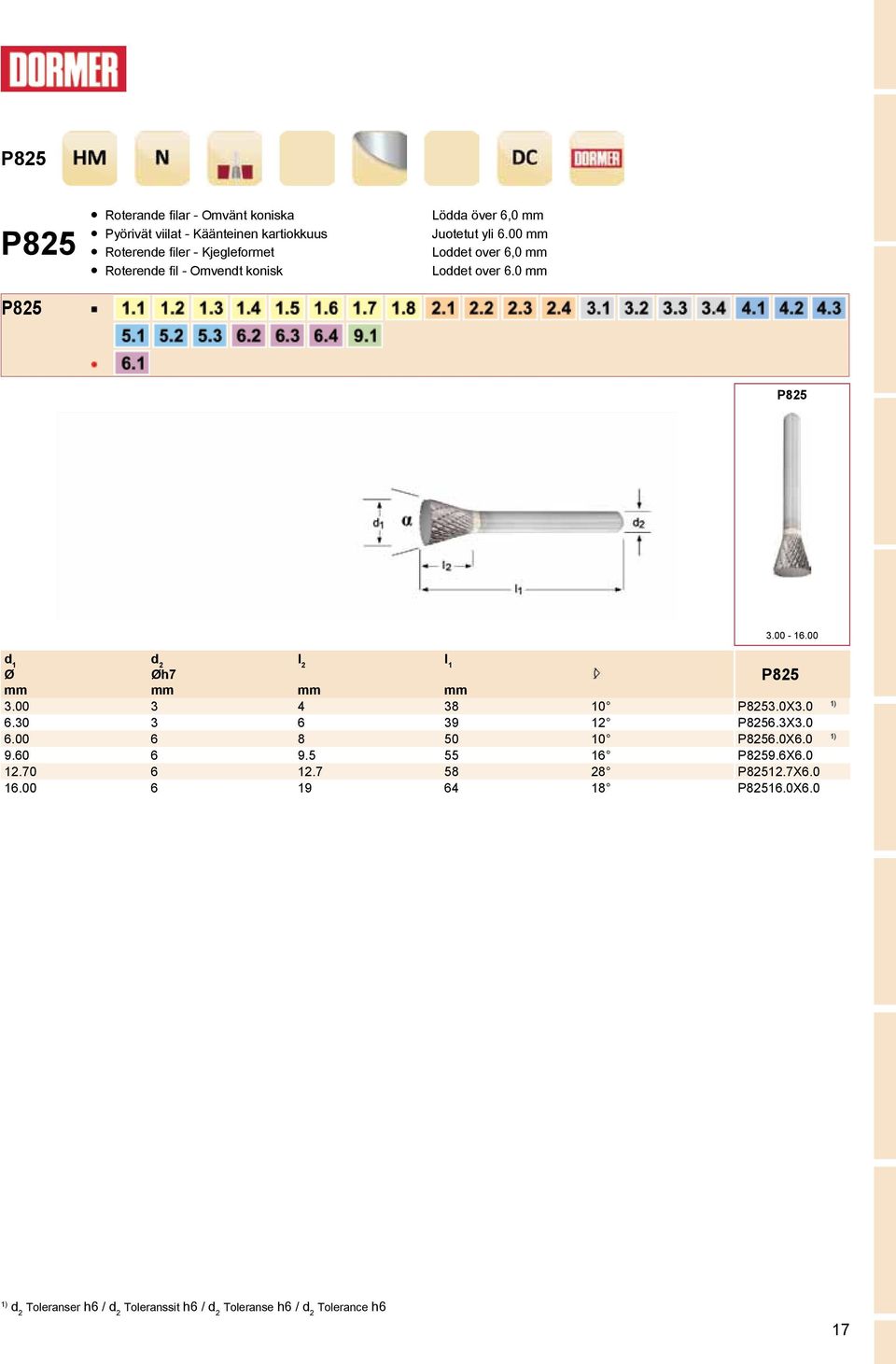Select the pink 6.2 material tile

coord(248,335)
